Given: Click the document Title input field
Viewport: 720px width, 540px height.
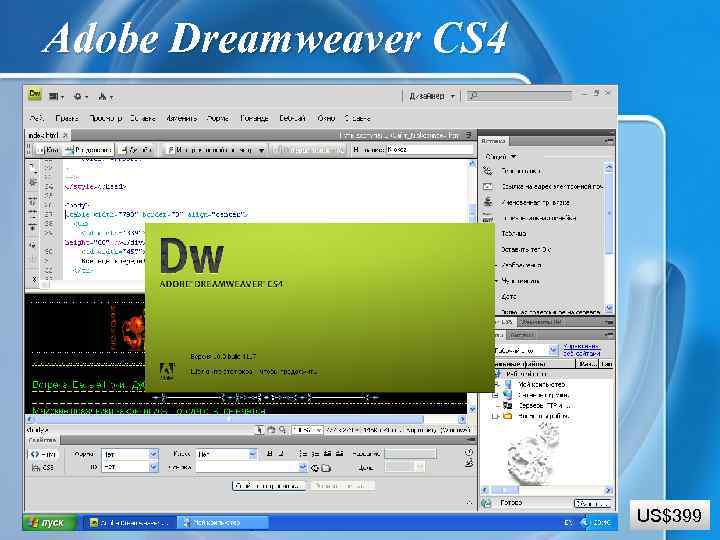Looking at the screenshot, I should (429, 150).
